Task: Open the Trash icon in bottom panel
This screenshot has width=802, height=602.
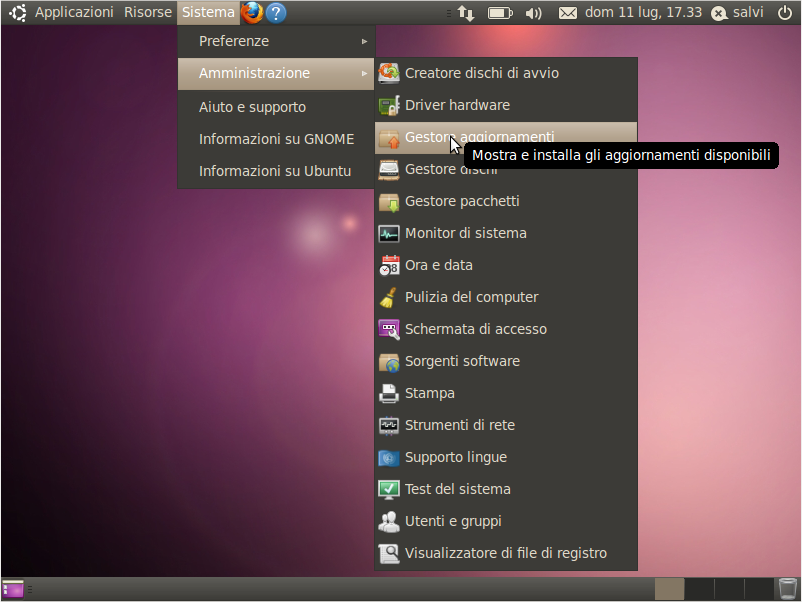Action: click(788, 589)
